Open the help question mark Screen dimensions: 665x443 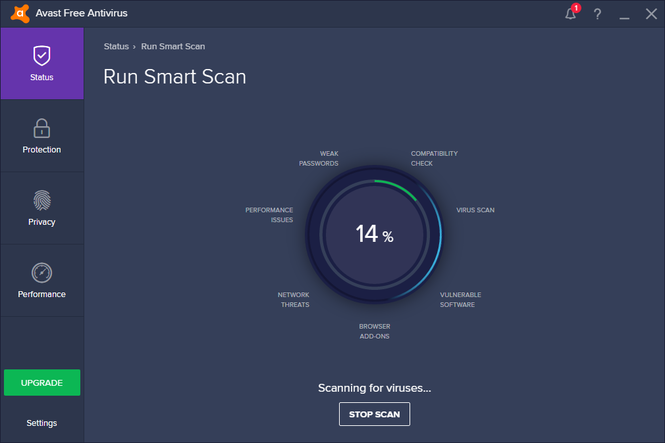click(x=597, y=14)
